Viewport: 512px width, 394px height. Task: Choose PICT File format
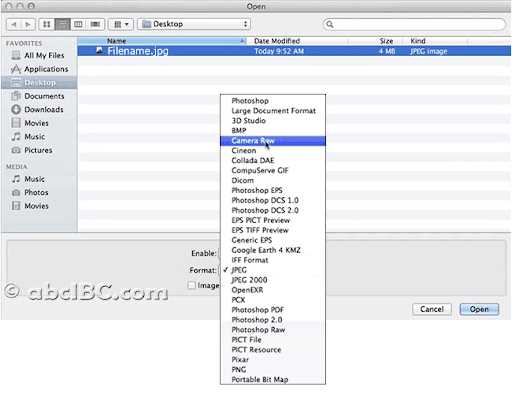point(273,340)
